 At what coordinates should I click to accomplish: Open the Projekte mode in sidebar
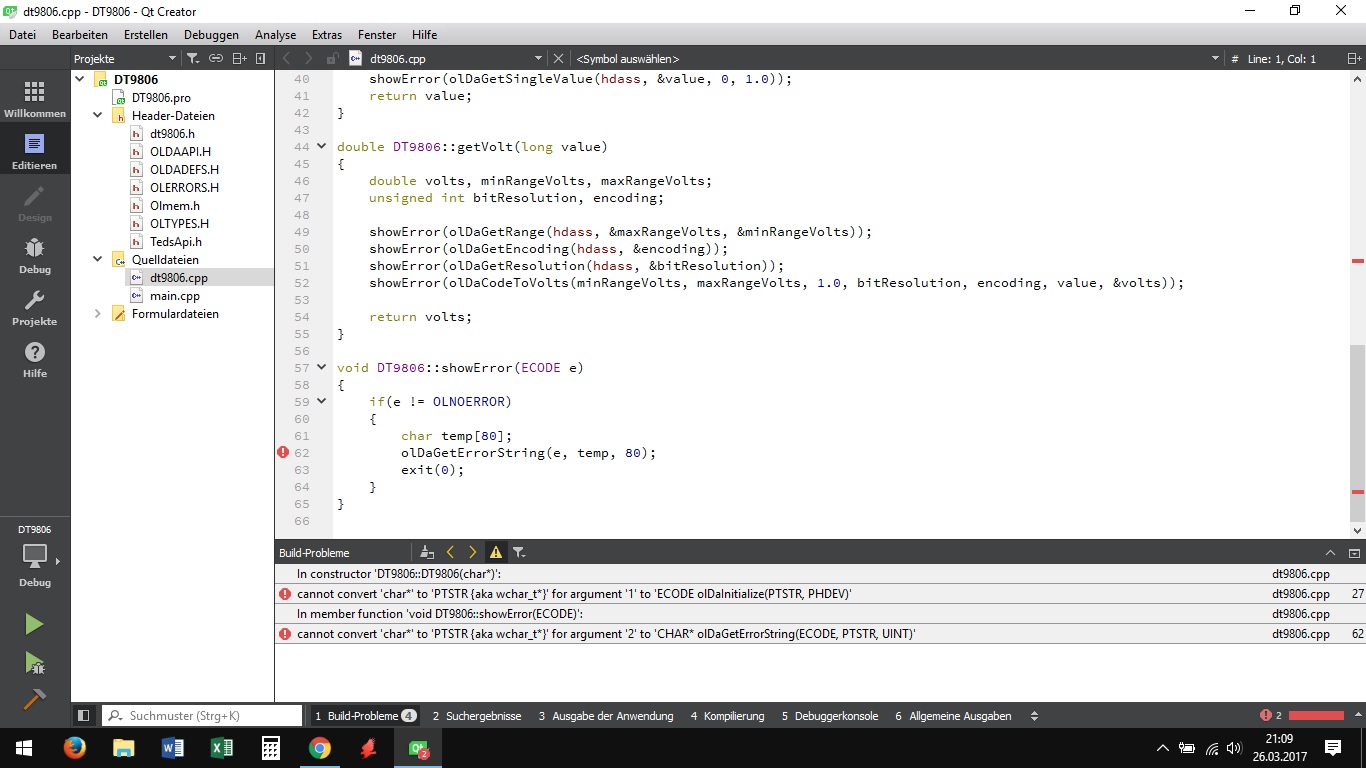coord(35,308)
